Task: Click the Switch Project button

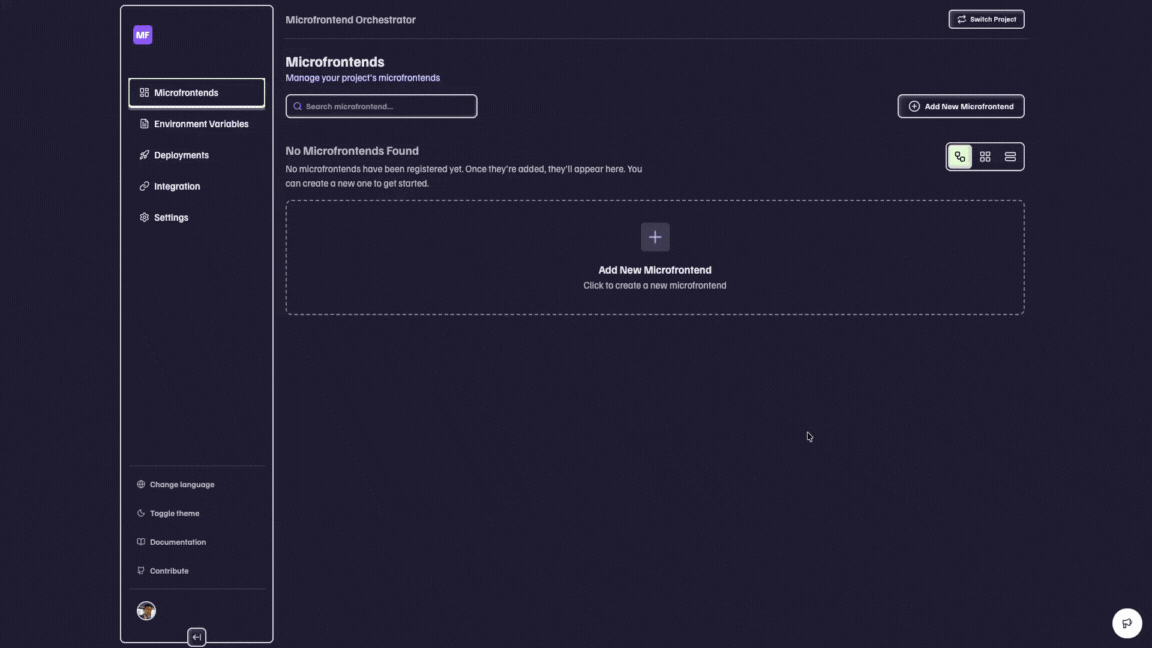Action: coord(986,18)
